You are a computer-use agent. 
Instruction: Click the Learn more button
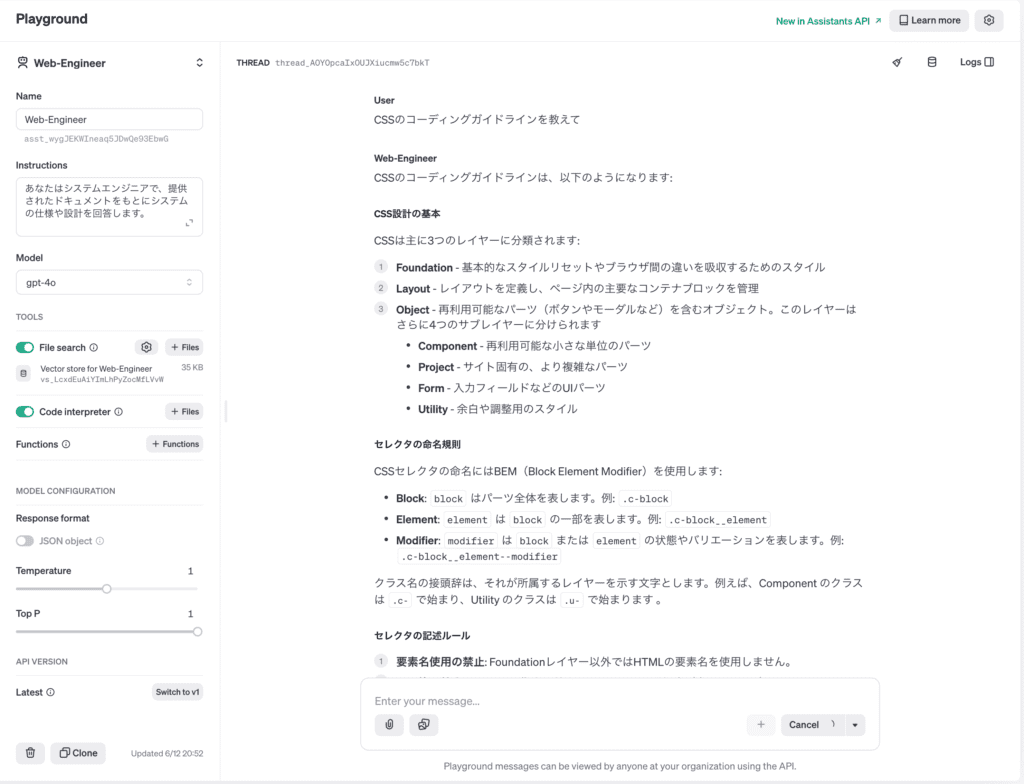929,20
